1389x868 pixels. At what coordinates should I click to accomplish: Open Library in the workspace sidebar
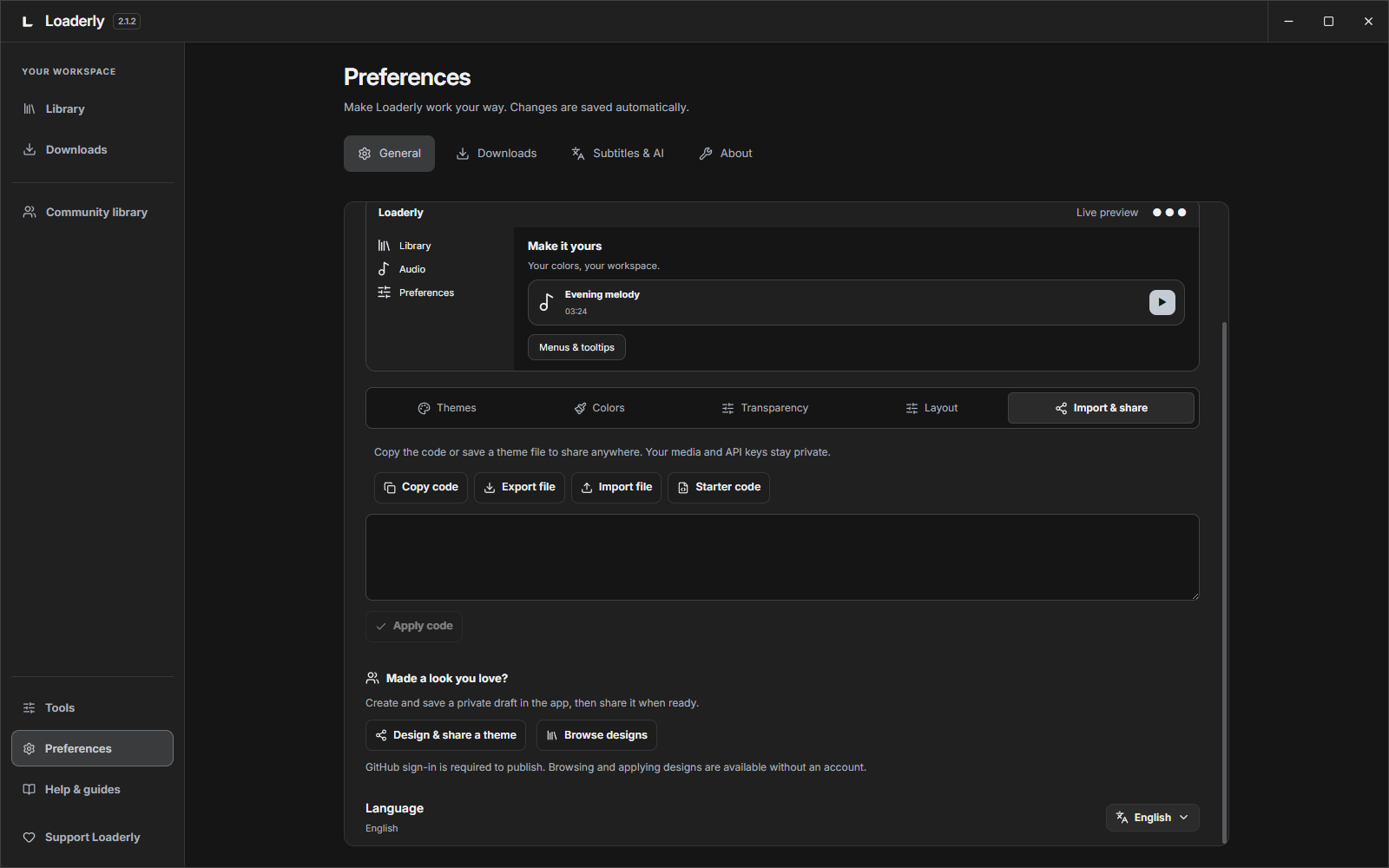tap(92, 108)
